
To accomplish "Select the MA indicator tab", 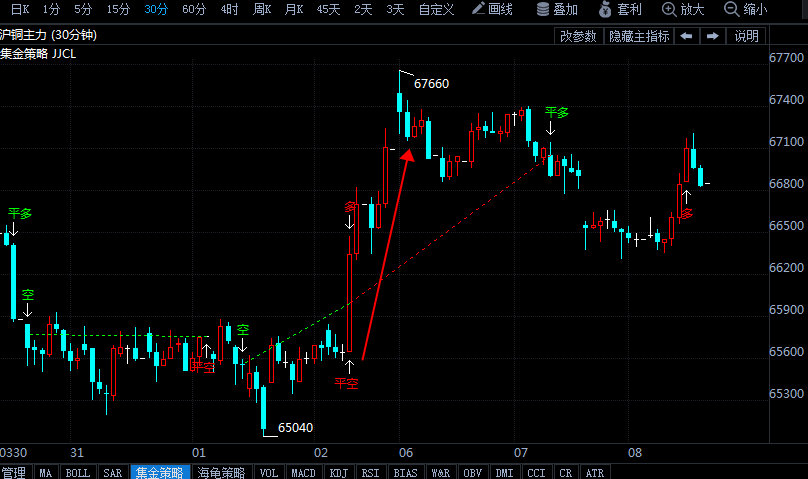I will (46, 472).
